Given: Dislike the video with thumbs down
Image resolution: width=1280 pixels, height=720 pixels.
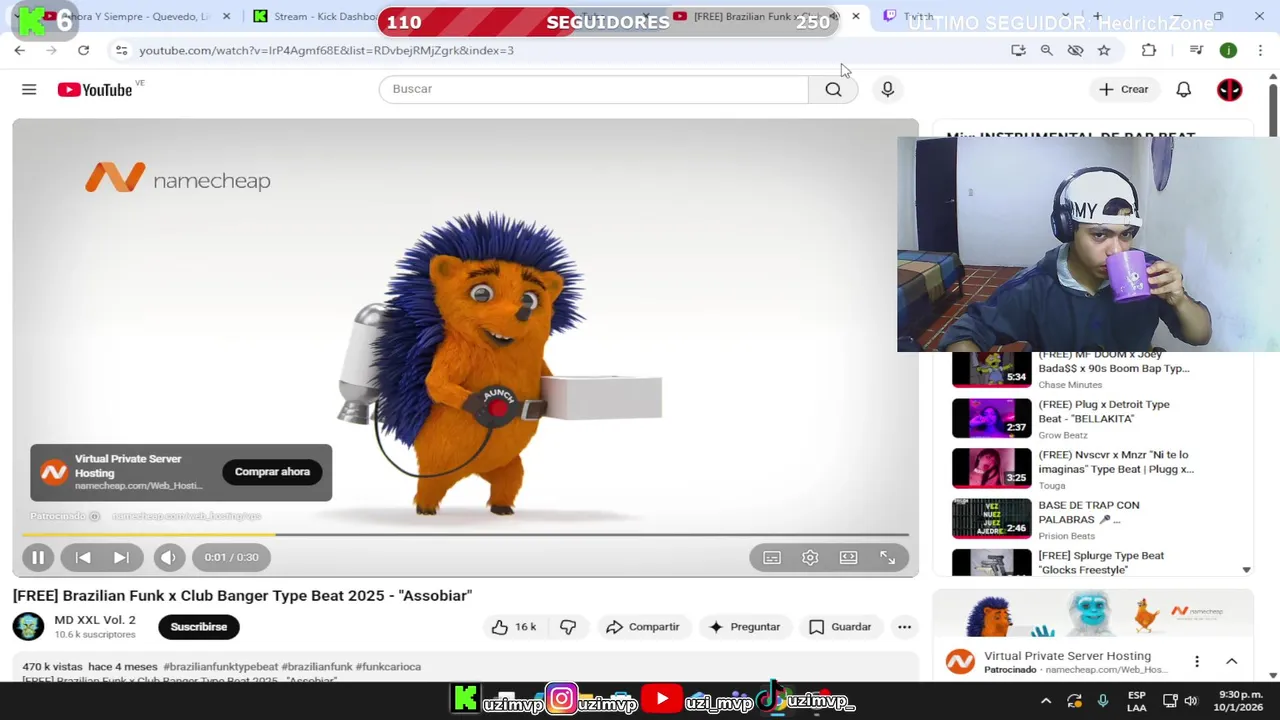Looking at the screenshot, I should coord(568,627).
